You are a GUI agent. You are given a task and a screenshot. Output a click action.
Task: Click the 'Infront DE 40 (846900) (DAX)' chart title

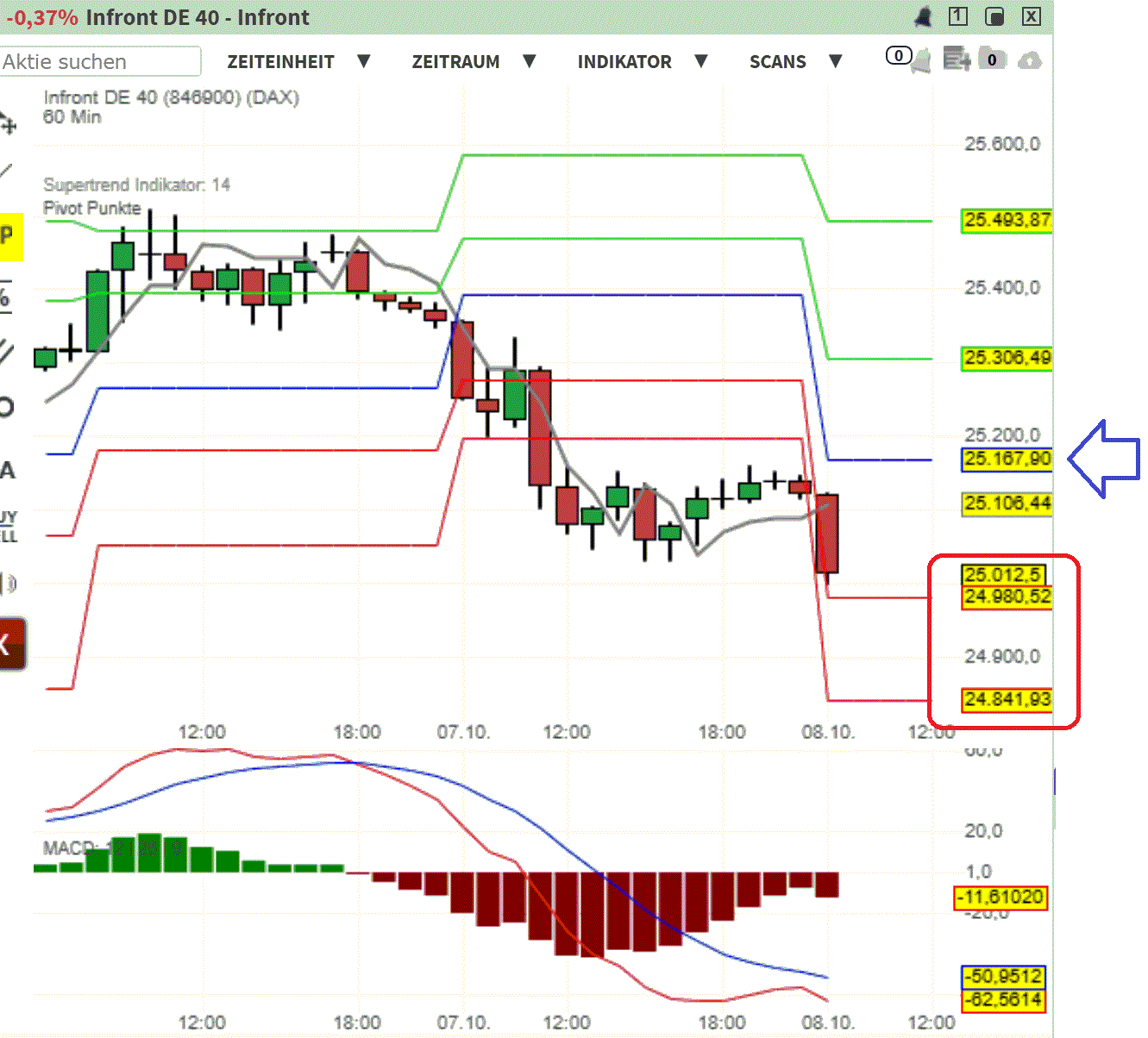pos(171,97)
